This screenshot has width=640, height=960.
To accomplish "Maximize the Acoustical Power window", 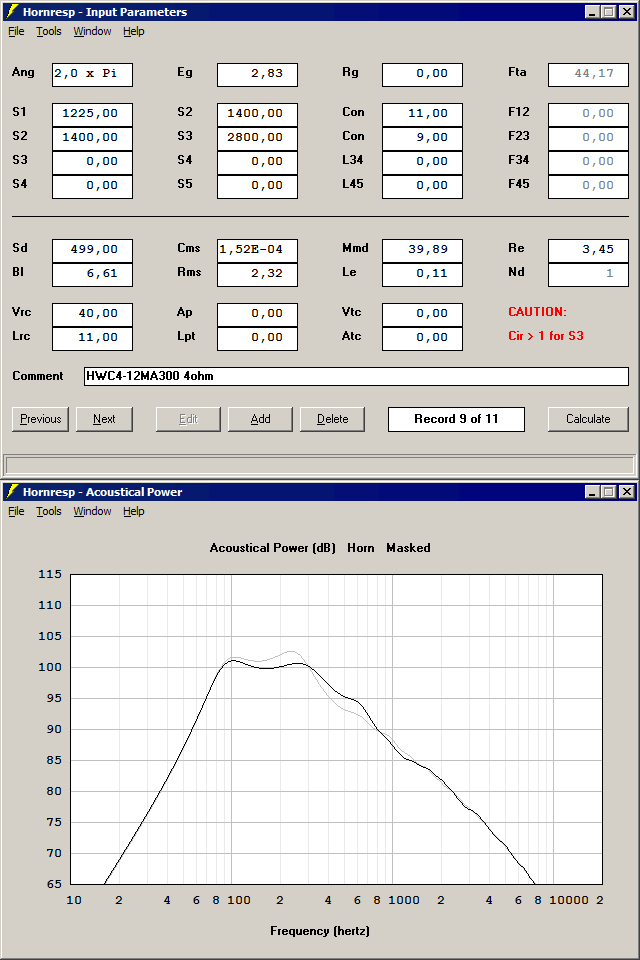I will tap(608, 492).
